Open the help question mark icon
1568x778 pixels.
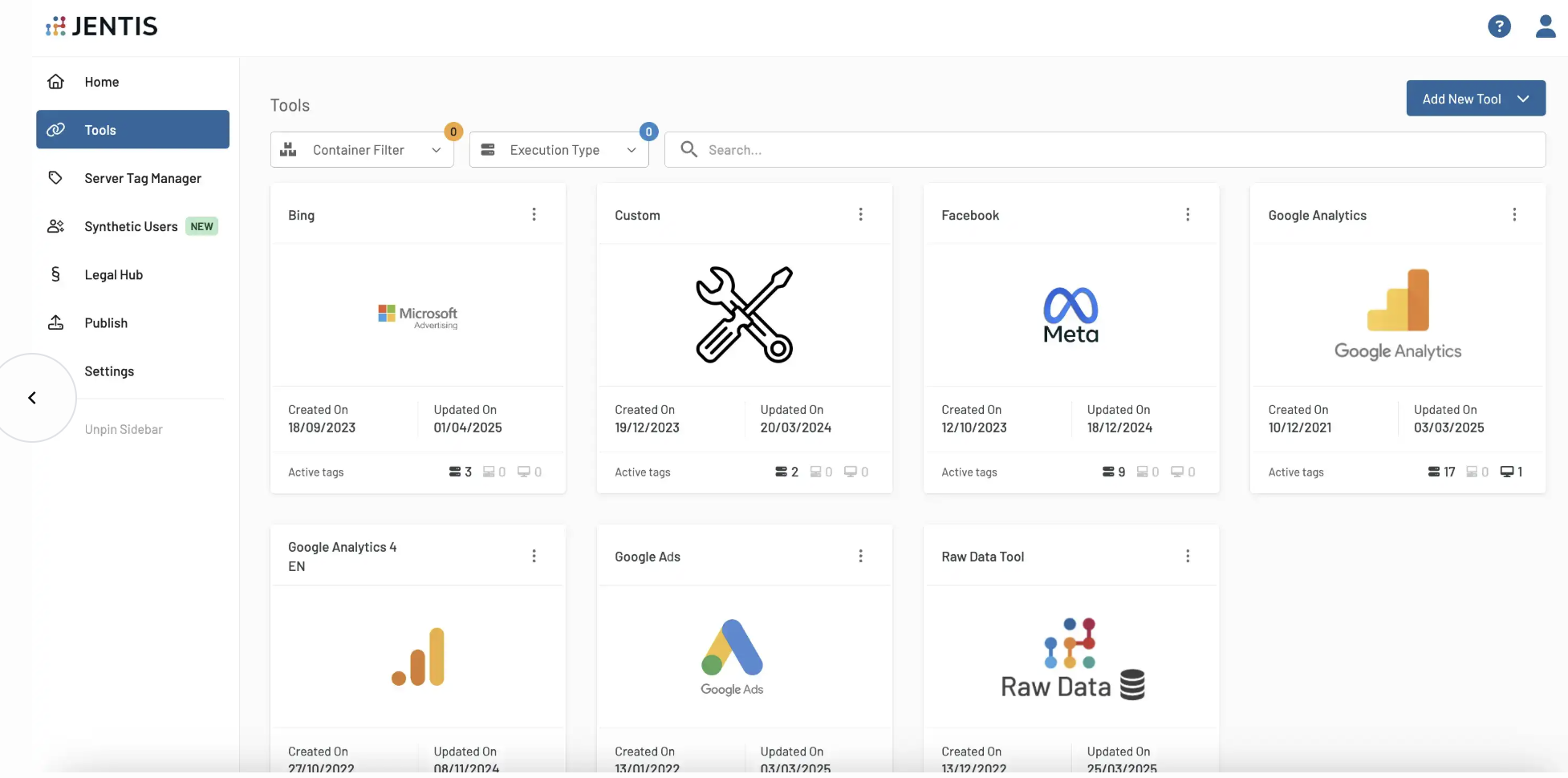point(1498,26)
